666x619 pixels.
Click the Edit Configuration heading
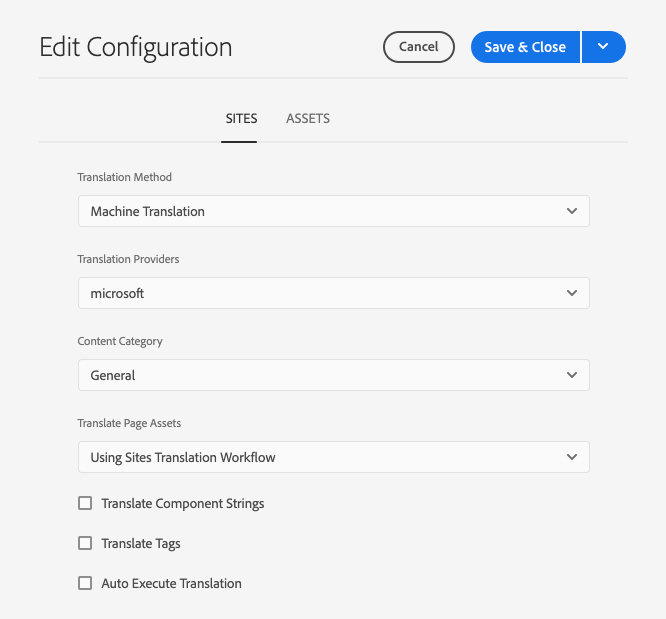point(136,47)
